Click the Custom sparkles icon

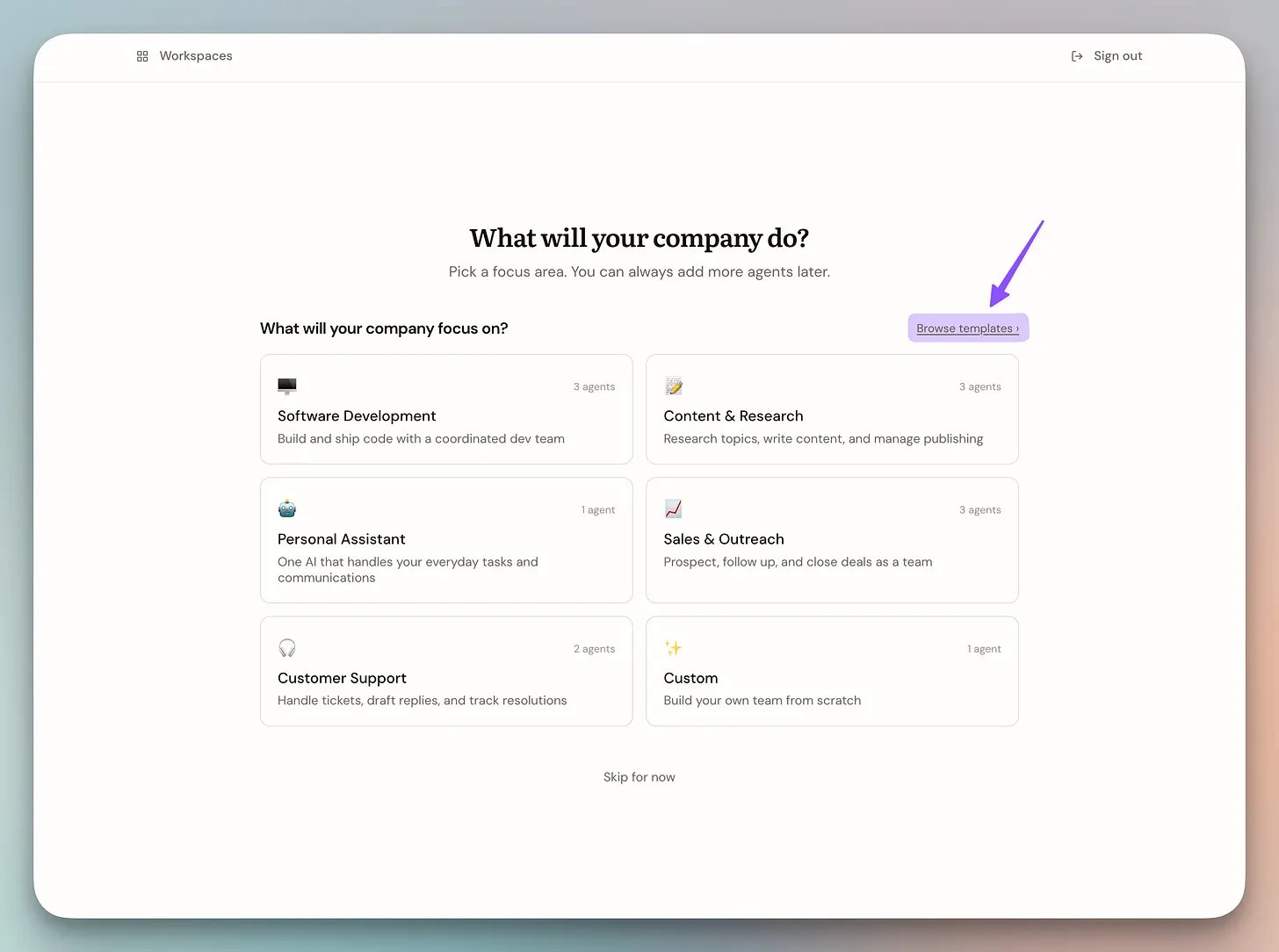(x=674, y=648)
